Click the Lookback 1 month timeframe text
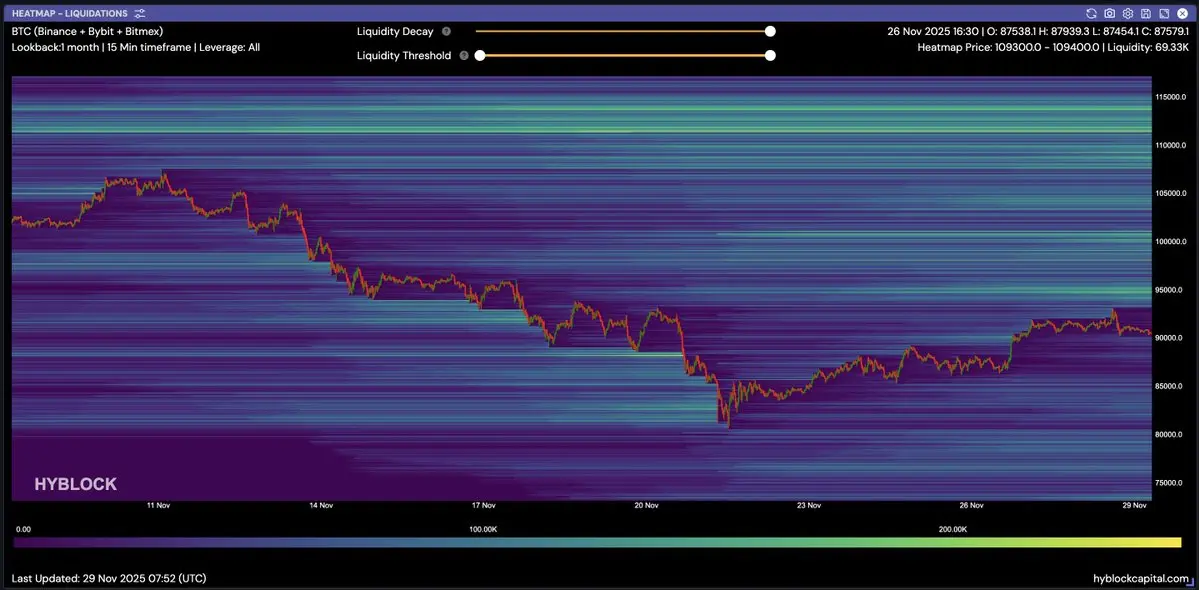Viewport: 1199px width, 590px height. click(x=136, y=47)
